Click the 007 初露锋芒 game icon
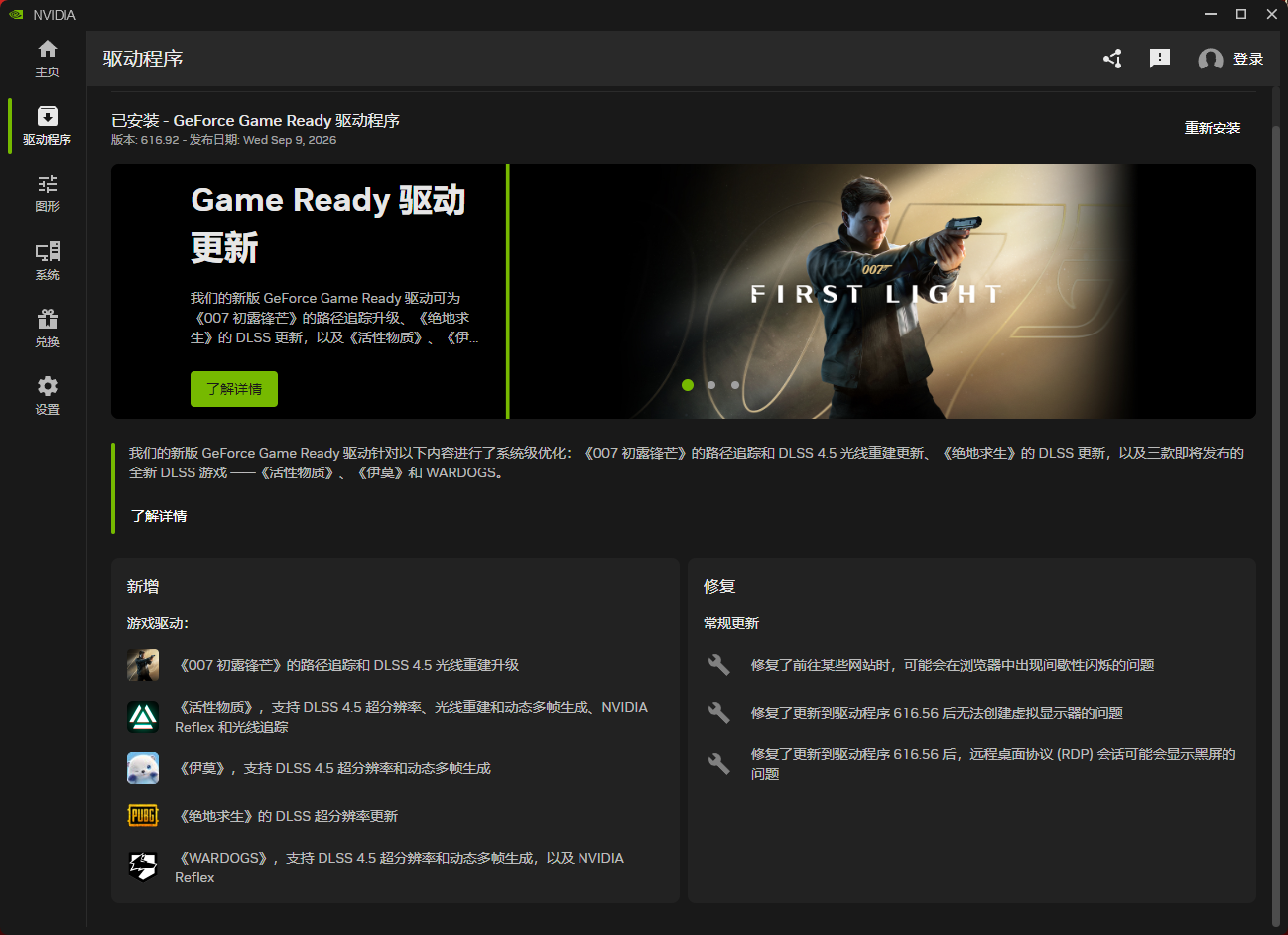 [x=143, y=665]
